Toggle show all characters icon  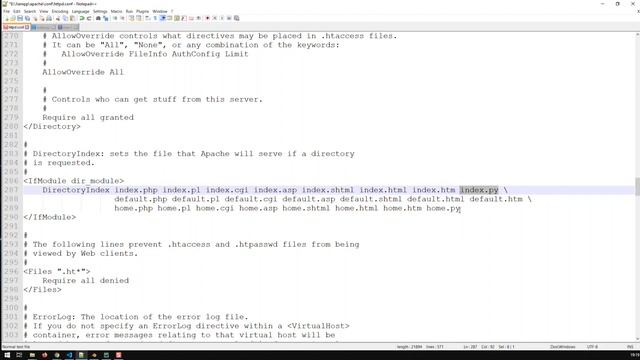pos(155,18)
